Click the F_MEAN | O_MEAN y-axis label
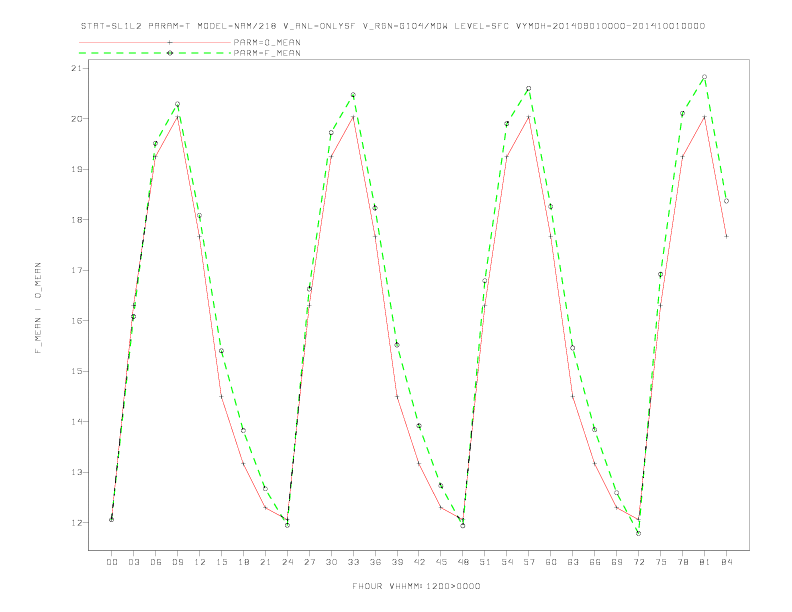Viewport: 792px width, 612px height. coord(38,308)
